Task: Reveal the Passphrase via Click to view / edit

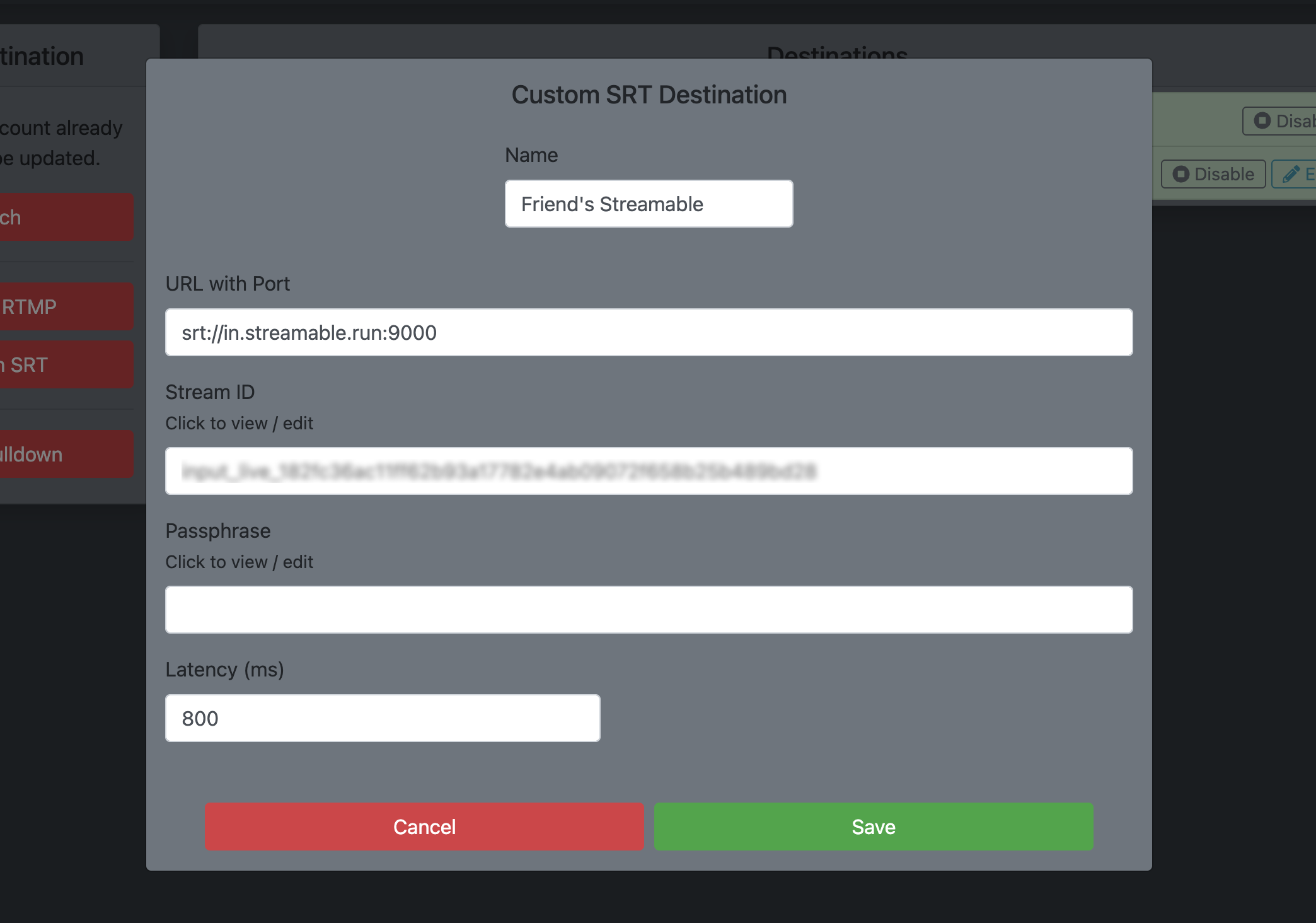Action: pyautogui.click(x=239, y=561)
